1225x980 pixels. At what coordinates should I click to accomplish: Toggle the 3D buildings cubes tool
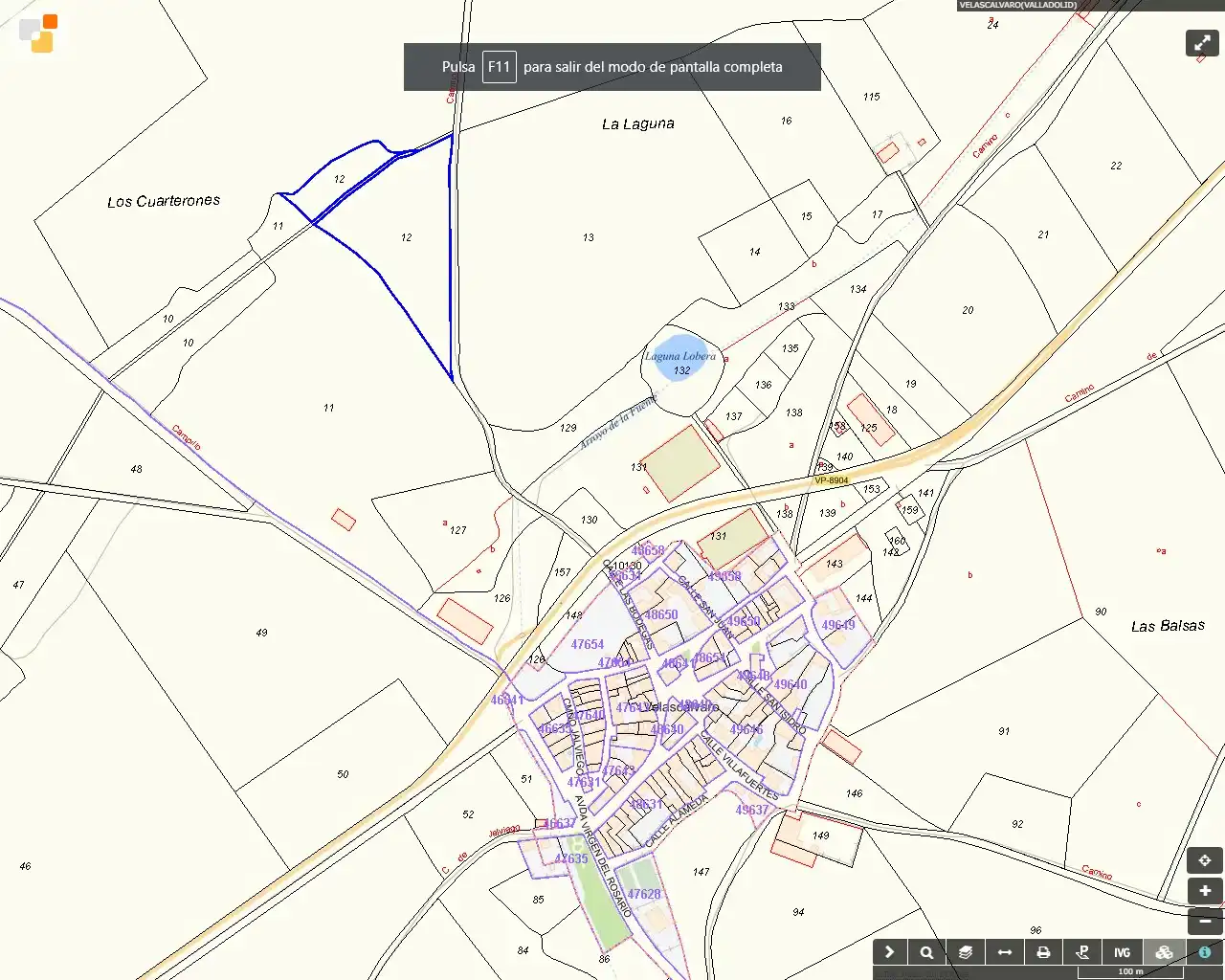(1164, 952)
